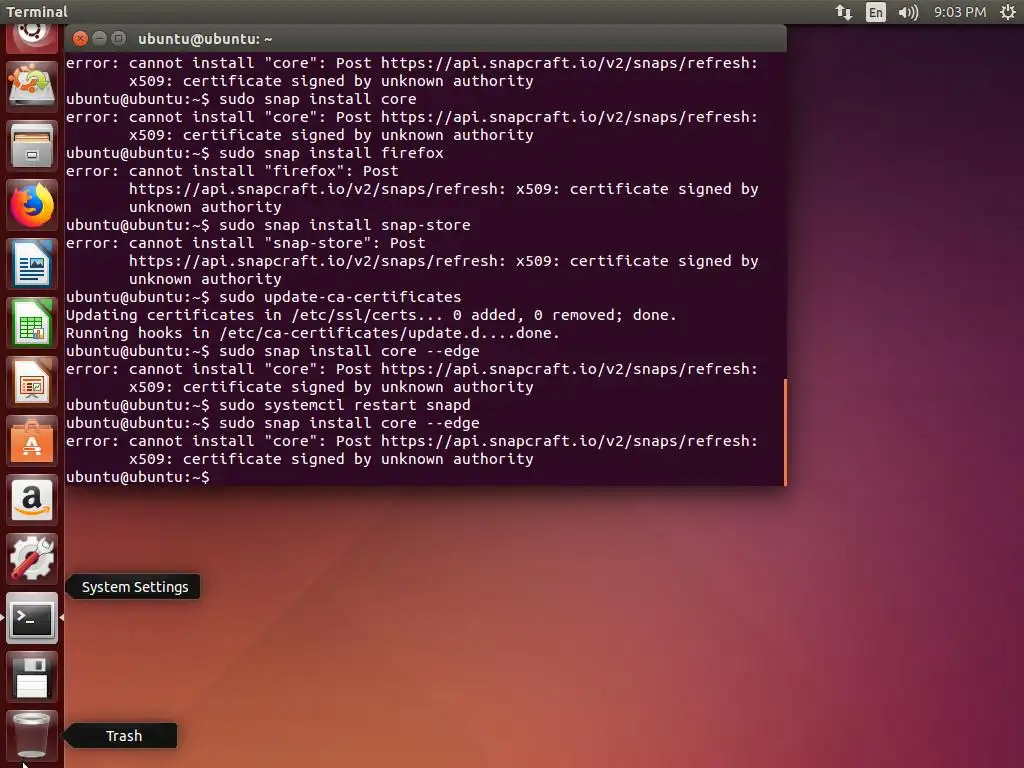The width and height of the screenshot is (1024, 768).
Task: Click 'Running hooks in /etc/ca-certificates/update.d' line
Action: tap(313, 333)
